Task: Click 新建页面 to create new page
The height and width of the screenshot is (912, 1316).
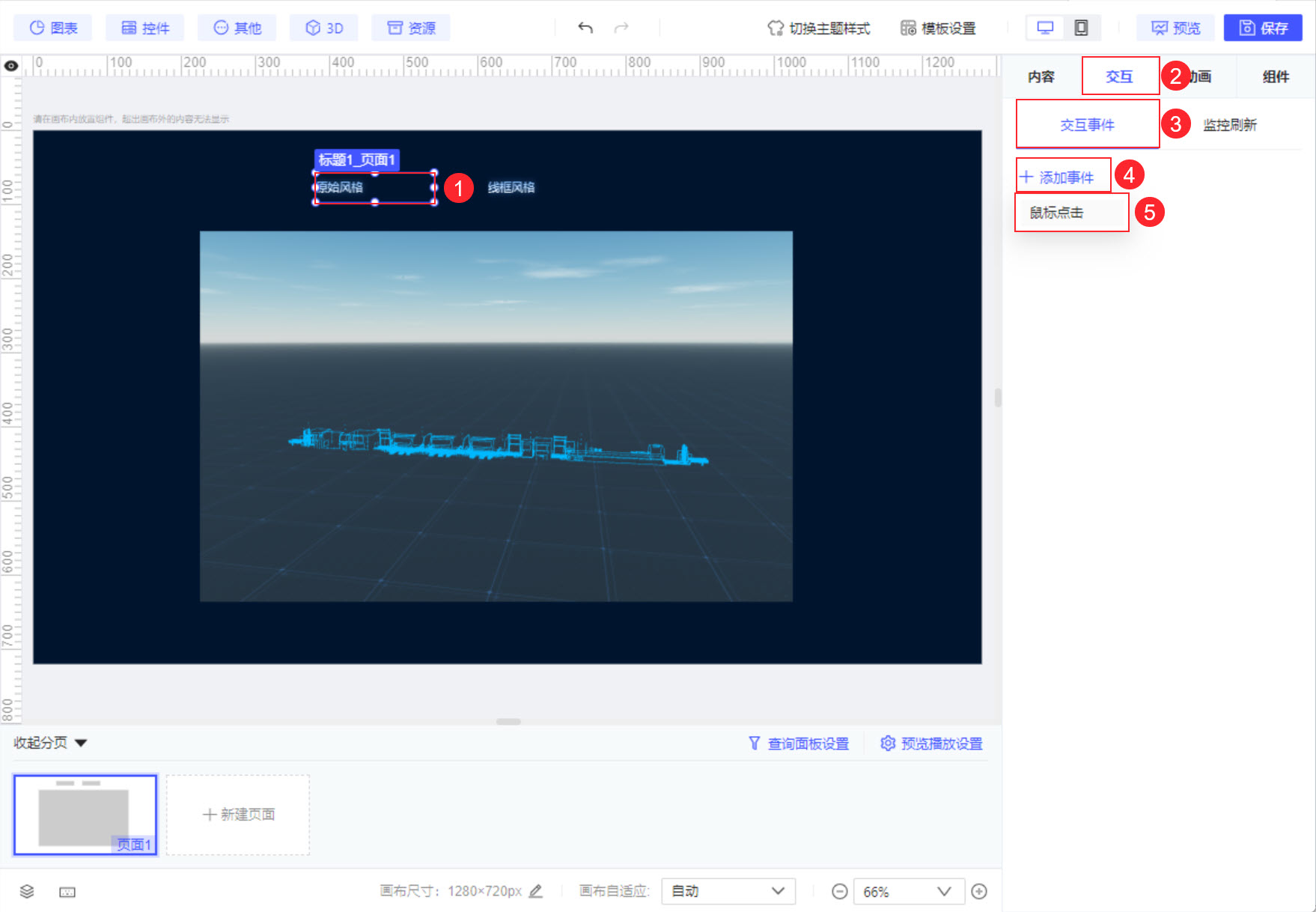Action: 238,815
